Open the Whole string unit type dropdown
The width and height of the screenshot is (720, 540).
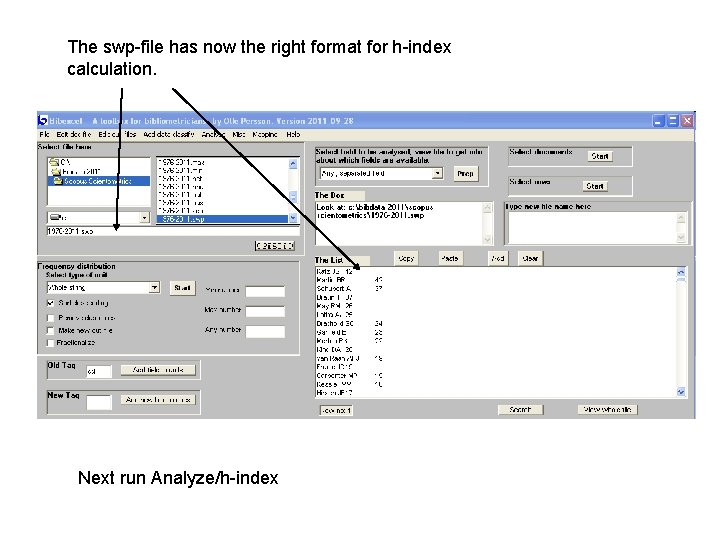coord(155,287)
